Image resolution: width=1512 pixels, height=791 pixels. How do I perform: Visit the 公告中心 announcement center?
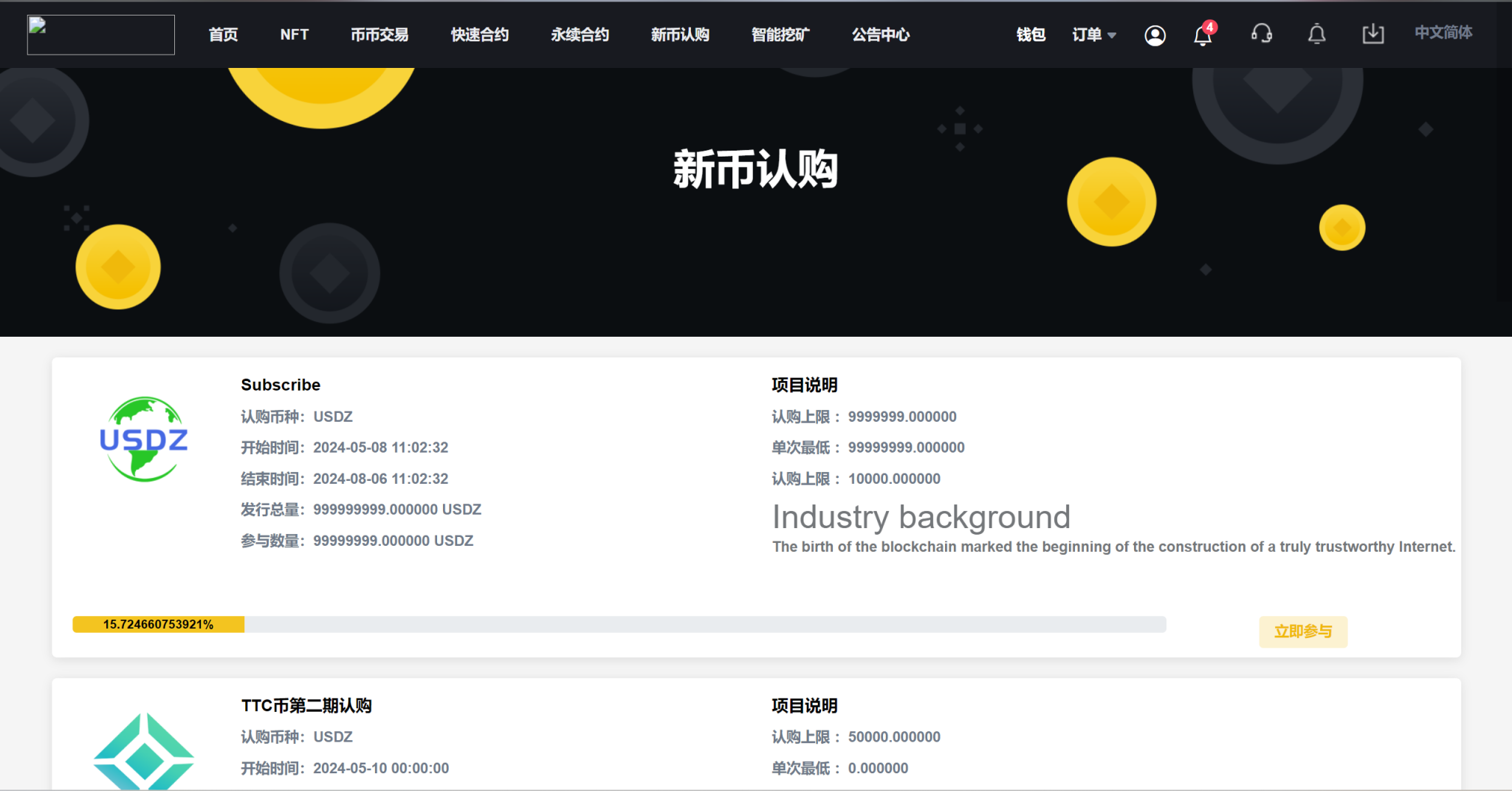881,35
